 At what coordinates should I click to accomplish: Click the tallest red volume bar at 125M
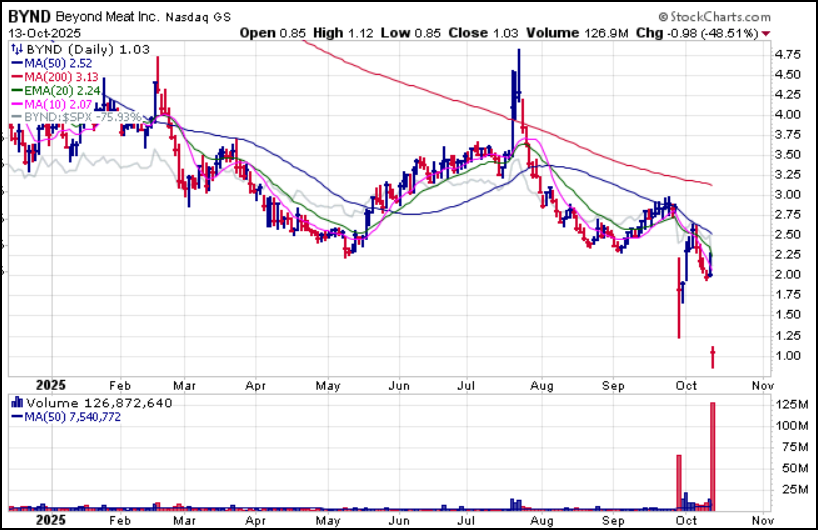click(x=713, y=456)
